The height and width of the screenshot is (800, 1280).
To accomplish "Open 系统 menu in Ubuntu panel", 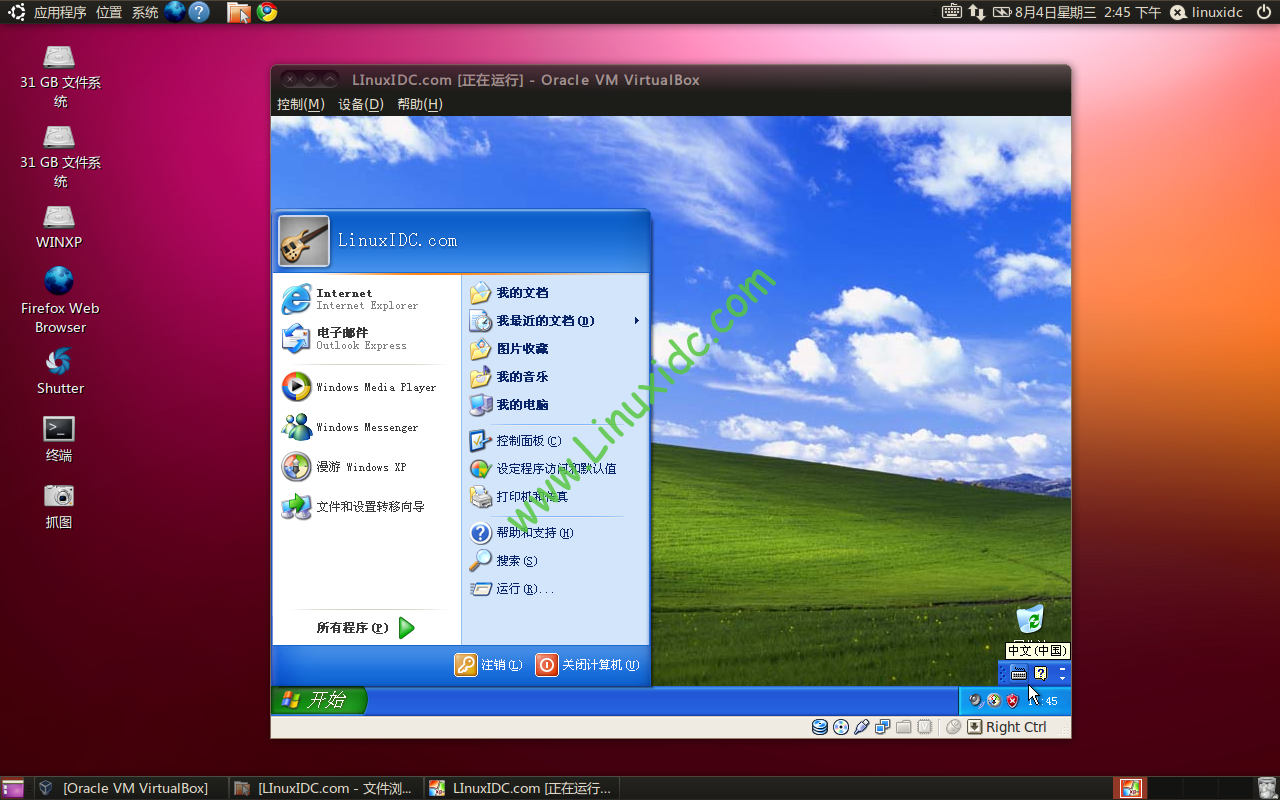I will click(x=145, y=12).
